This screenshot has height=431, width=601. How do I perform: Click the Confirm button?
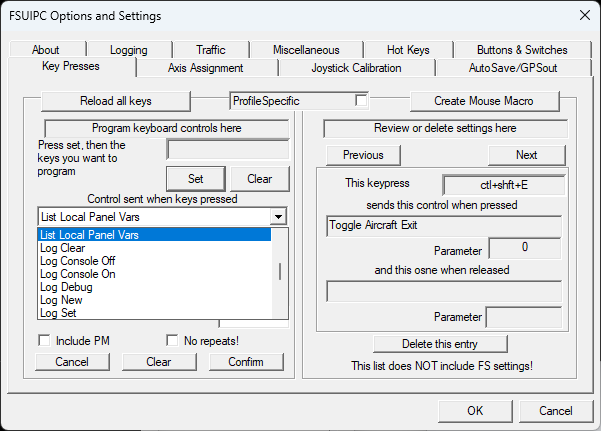coord(246,362)
